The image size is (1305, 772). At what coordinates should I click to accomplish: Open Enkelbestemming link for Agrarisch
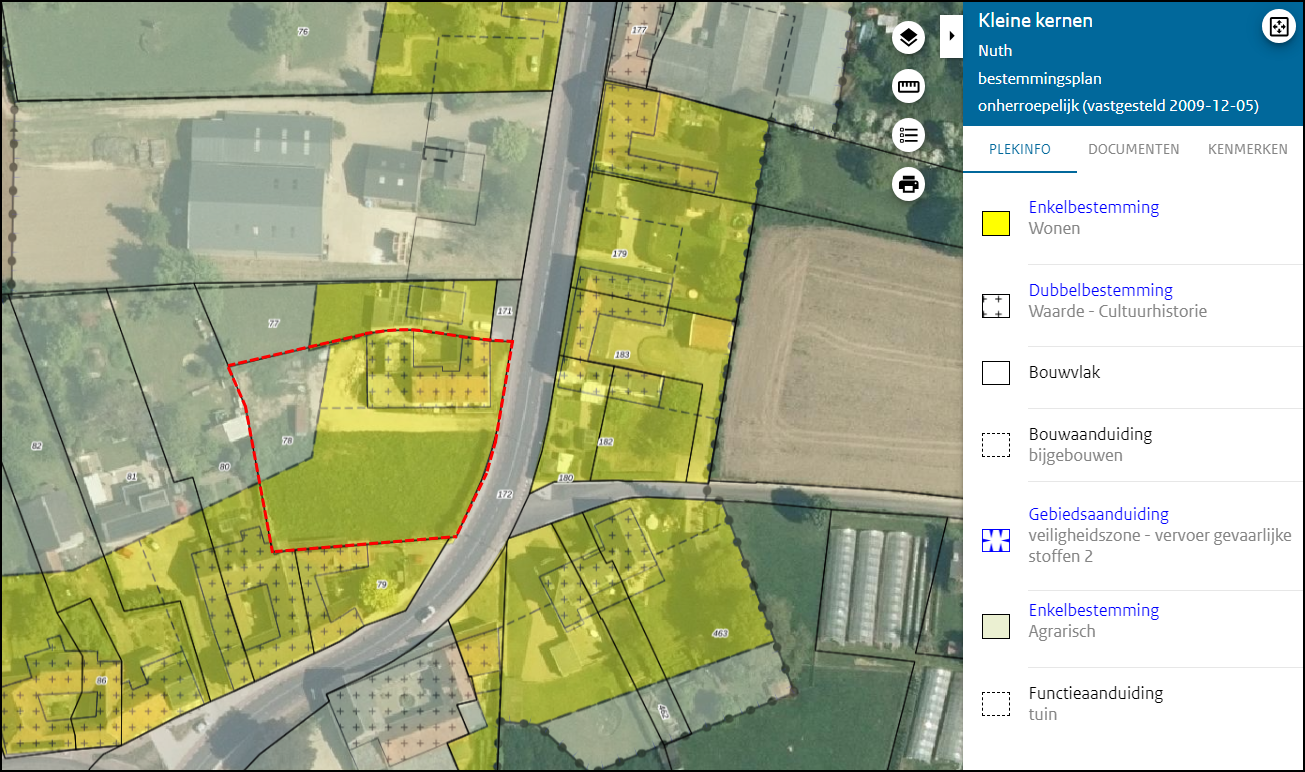(x=1093, y=610)
